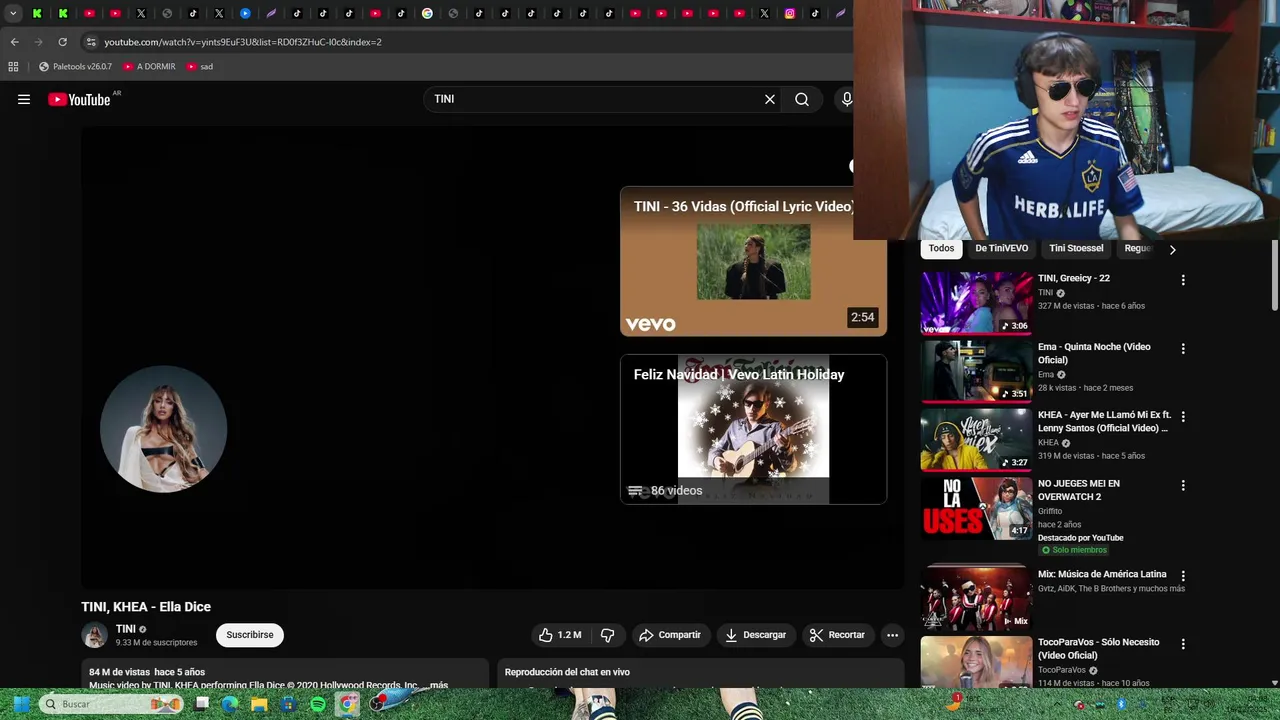Image resolution: width=1280 pixels, height=720 pixels.
Task: Clear the TINI search text with X
Action: [x=770, y=99]
